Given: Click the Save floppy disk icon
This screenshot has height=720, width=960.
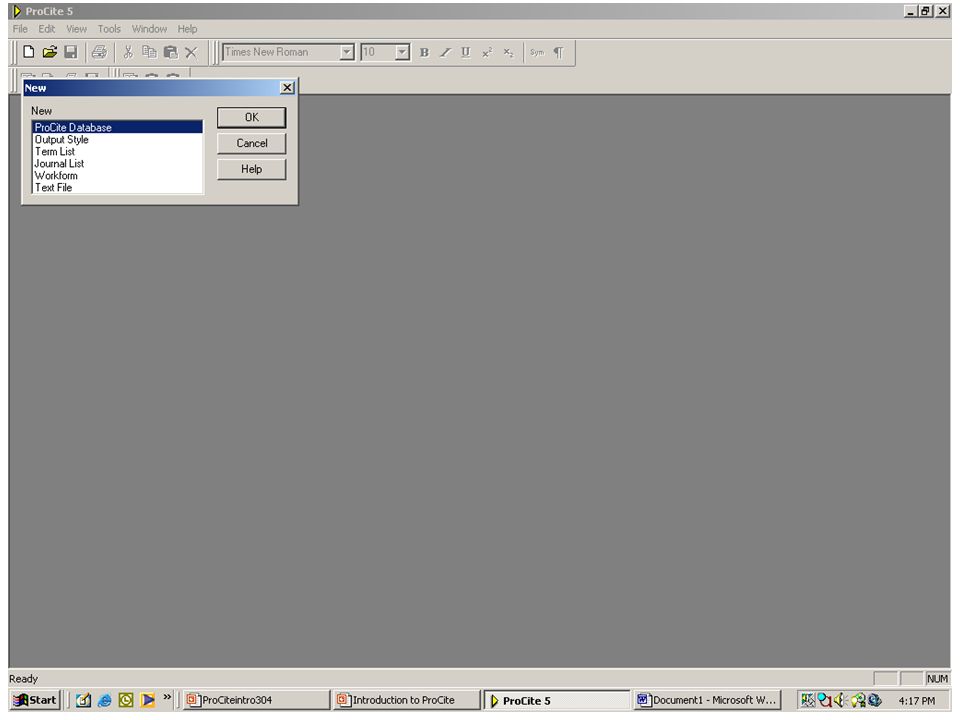Looking at the screenshot, I should click(71, 52).
